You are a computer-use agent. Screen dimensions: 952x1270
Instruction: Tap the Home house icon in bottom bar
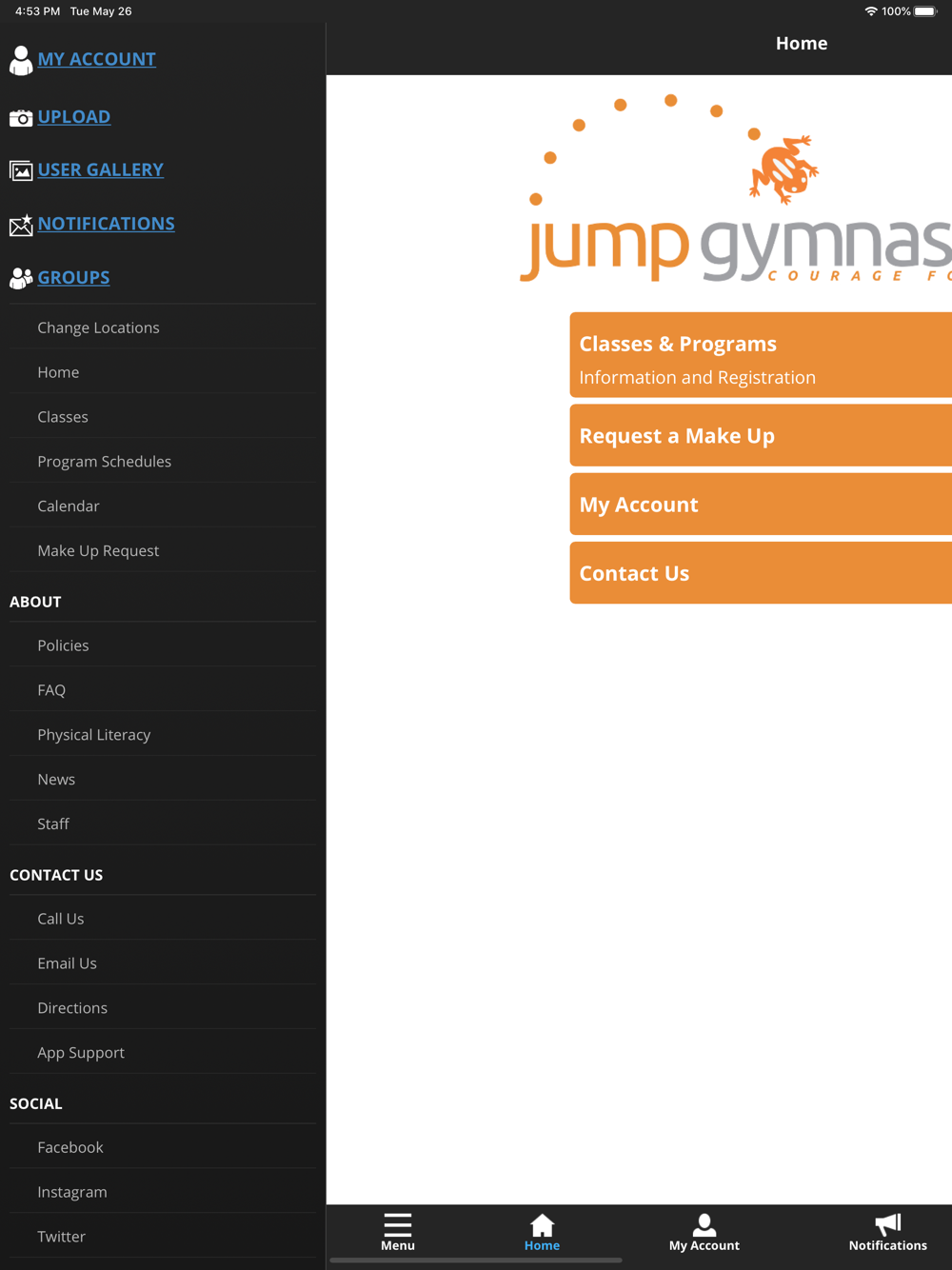click(542, 1224)
